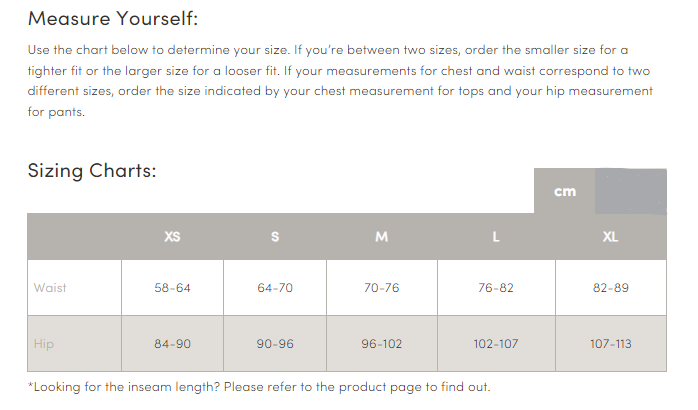Click the S size column header
Image resolution: width=698 pixels, height=410 pixels.
(x=275, y=236)
